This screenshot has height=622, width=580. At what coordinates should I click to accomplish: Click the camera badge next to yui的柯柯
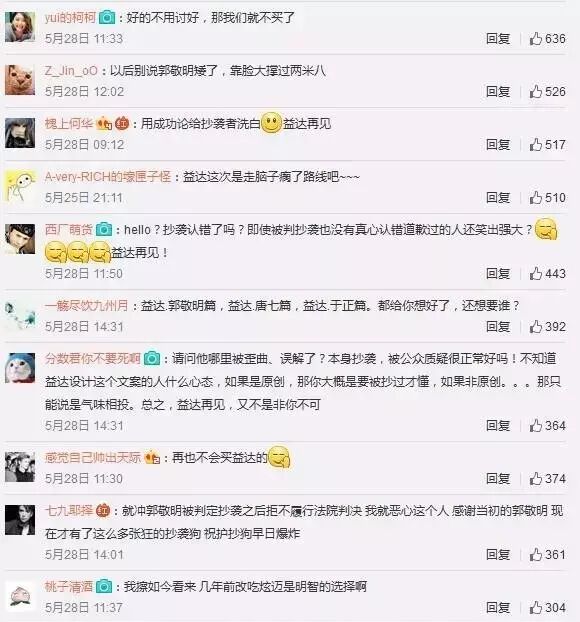(107, 17)
